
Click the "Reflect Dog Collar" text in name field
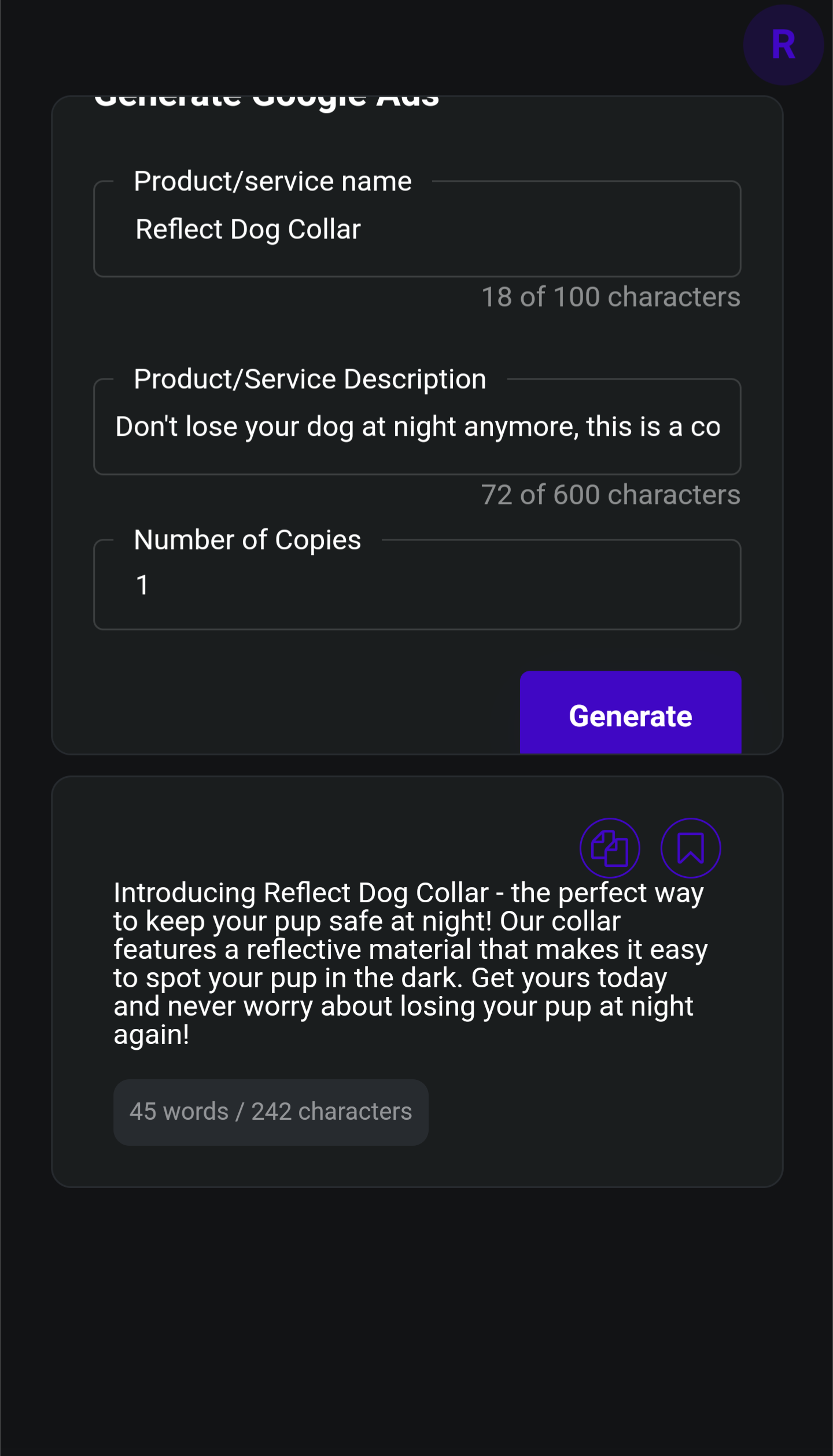point(248,230)
